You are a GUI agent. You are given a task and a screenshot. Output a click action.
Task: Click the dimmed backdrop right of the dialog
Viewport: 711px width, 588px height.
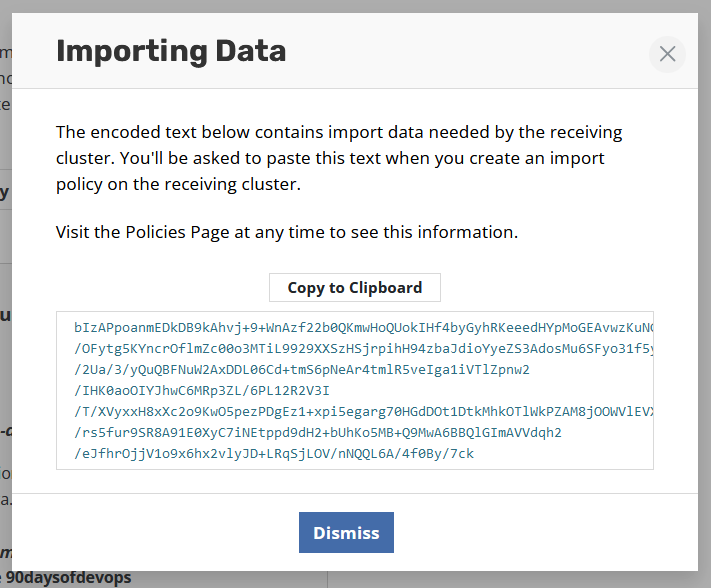pyautogui.click(x=704, y=300)
